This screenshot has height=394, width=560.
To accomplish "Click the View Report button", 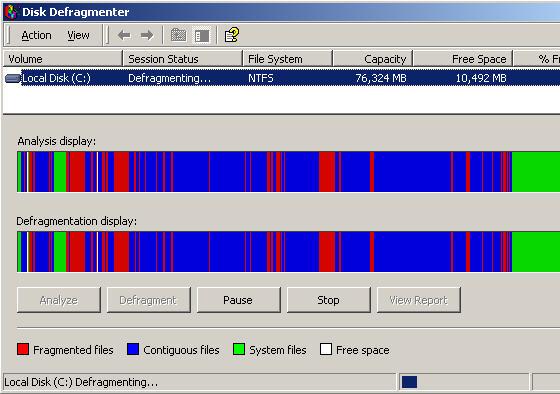I will pyautogui.click(x=419, y=300).
